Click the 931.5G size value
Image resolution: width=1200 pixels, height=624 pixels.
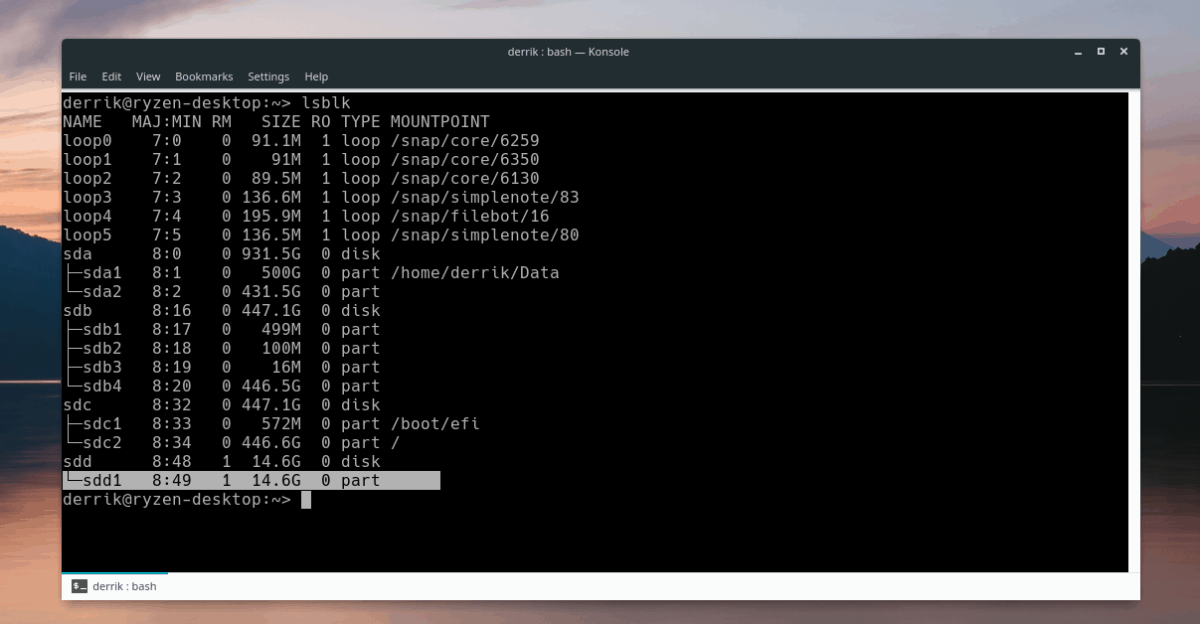point(271,254)
